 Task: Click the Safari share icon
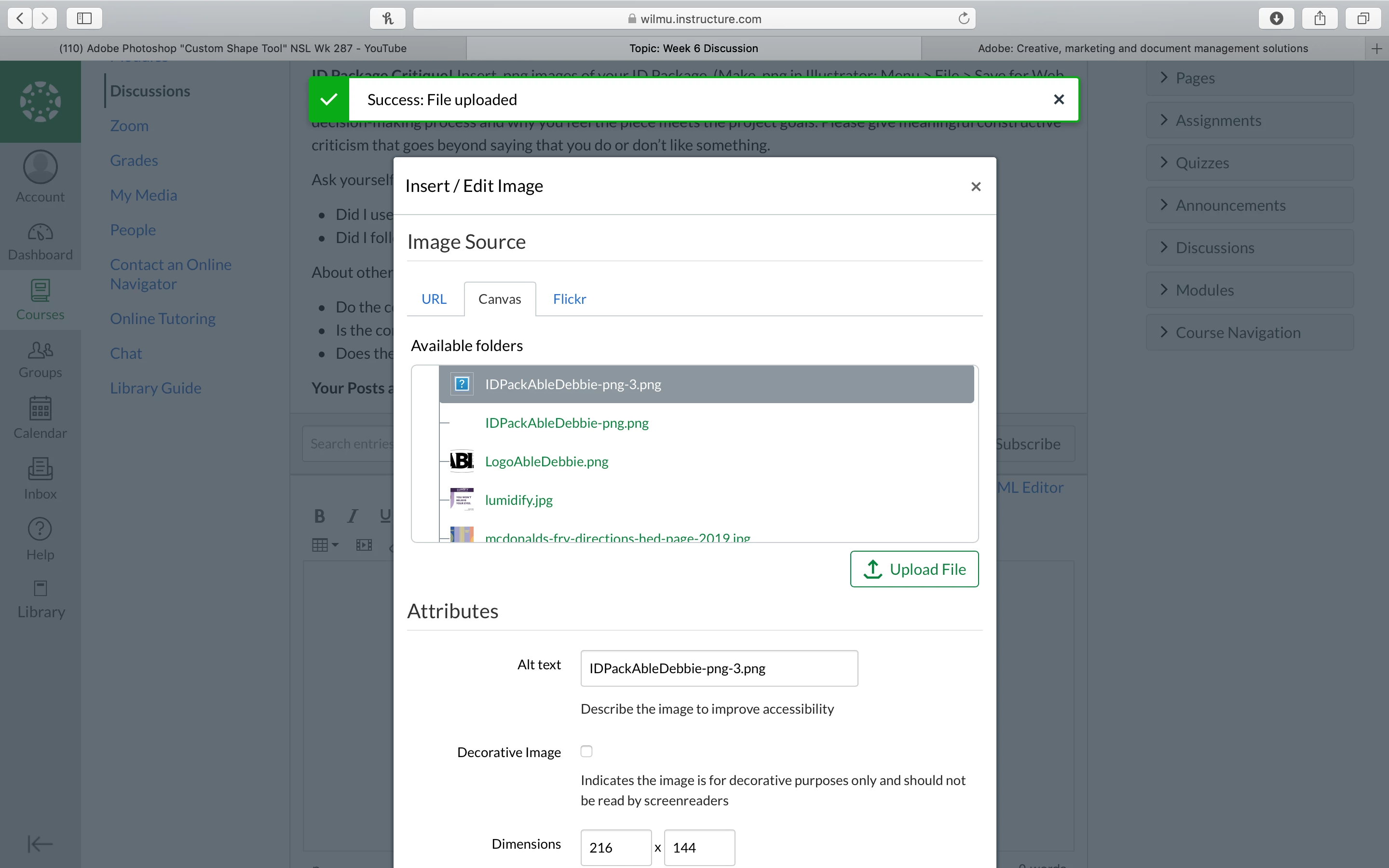click(1320, 18)
